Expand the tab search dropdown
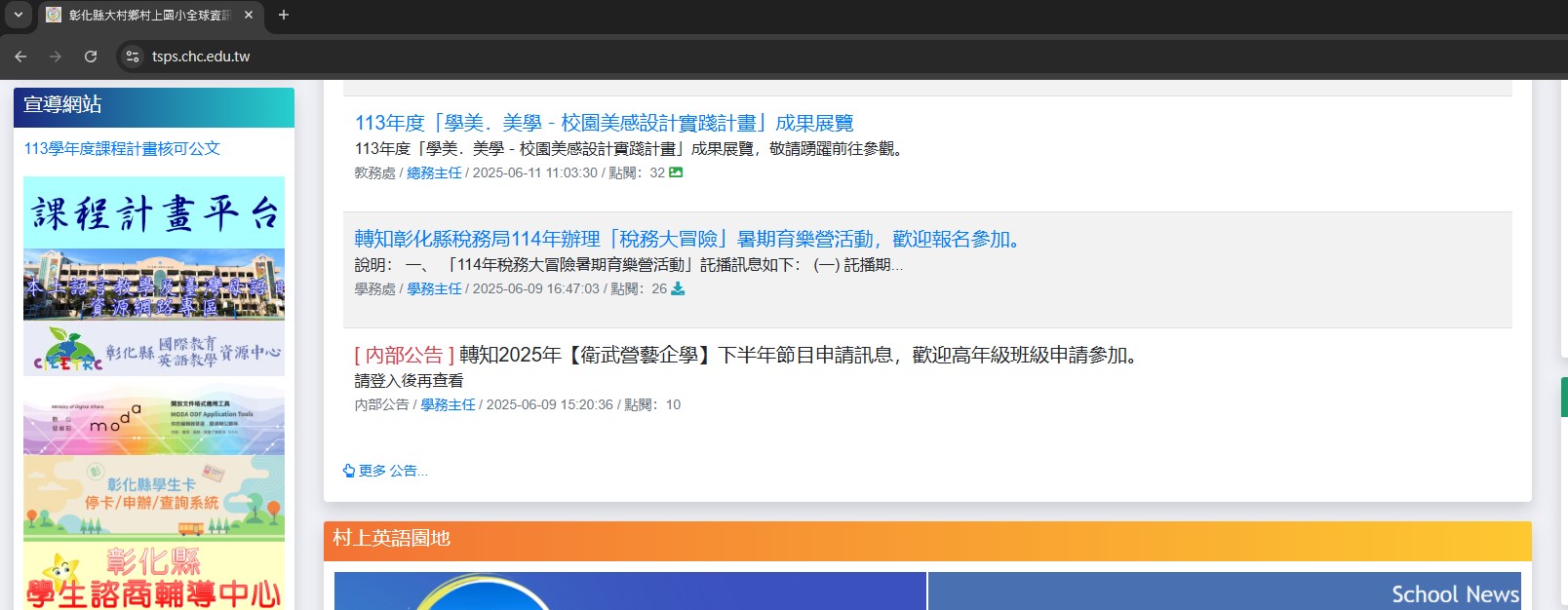The height and width of the screenshot is (610, 1568). point(18,15)
